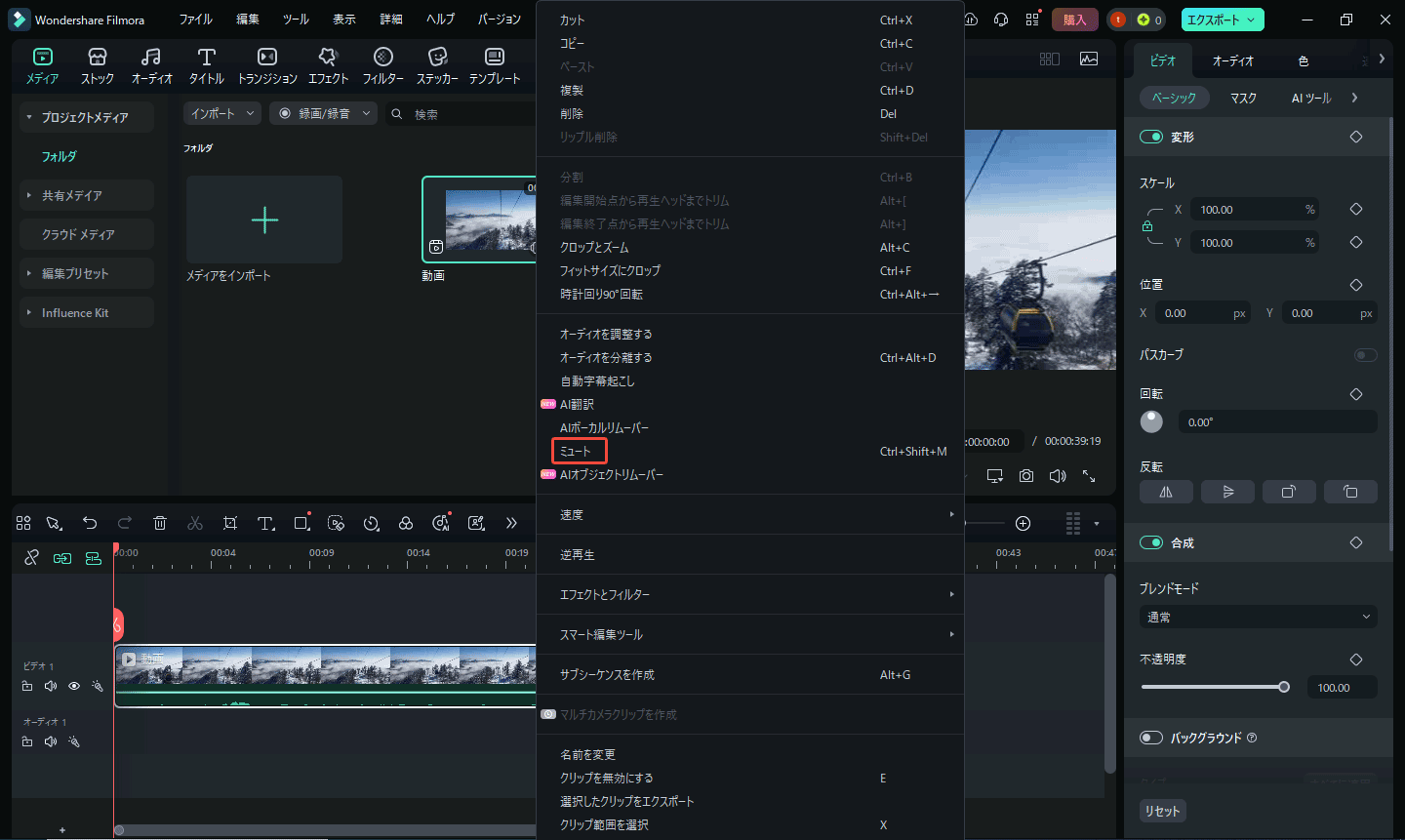
Task: Click the undo arrow in timeline toolbar
Action: tap(90, 524)
